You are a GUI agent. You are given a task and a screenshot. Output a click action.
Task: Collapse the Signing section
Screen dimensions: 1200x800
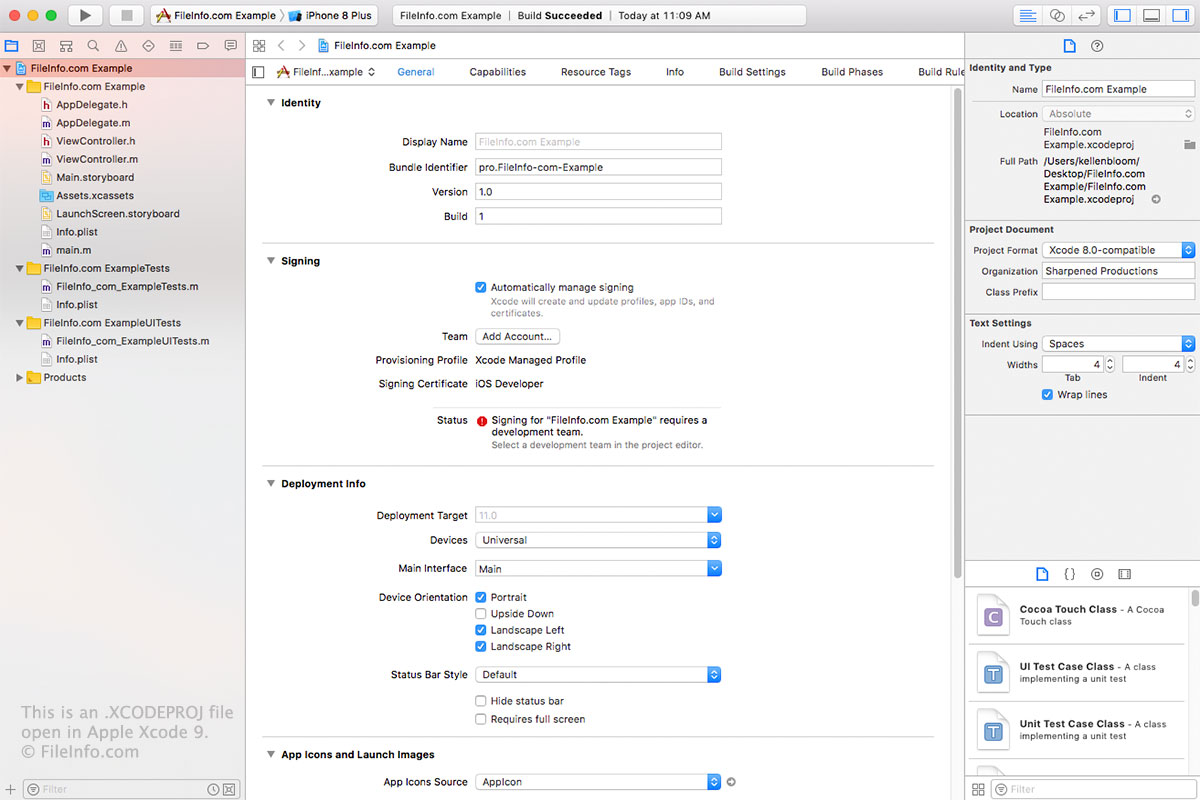click(x=271, y=261)
